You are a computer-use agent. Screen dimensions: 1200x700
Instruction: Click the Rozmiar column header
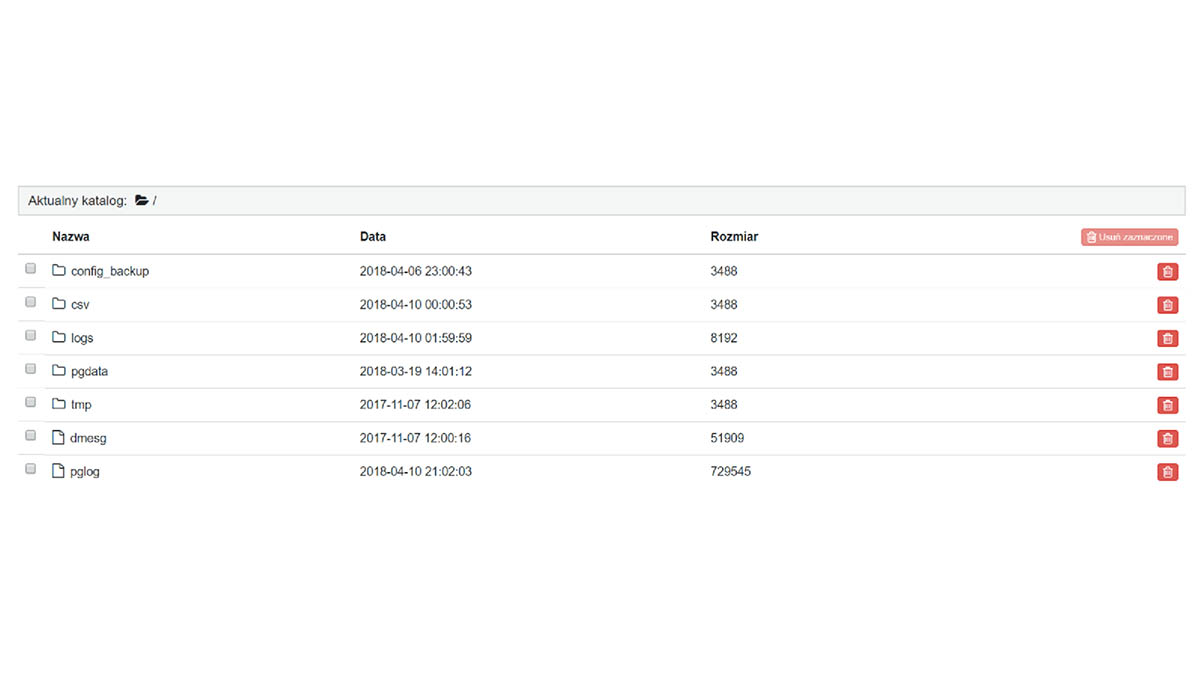[733, 237]
